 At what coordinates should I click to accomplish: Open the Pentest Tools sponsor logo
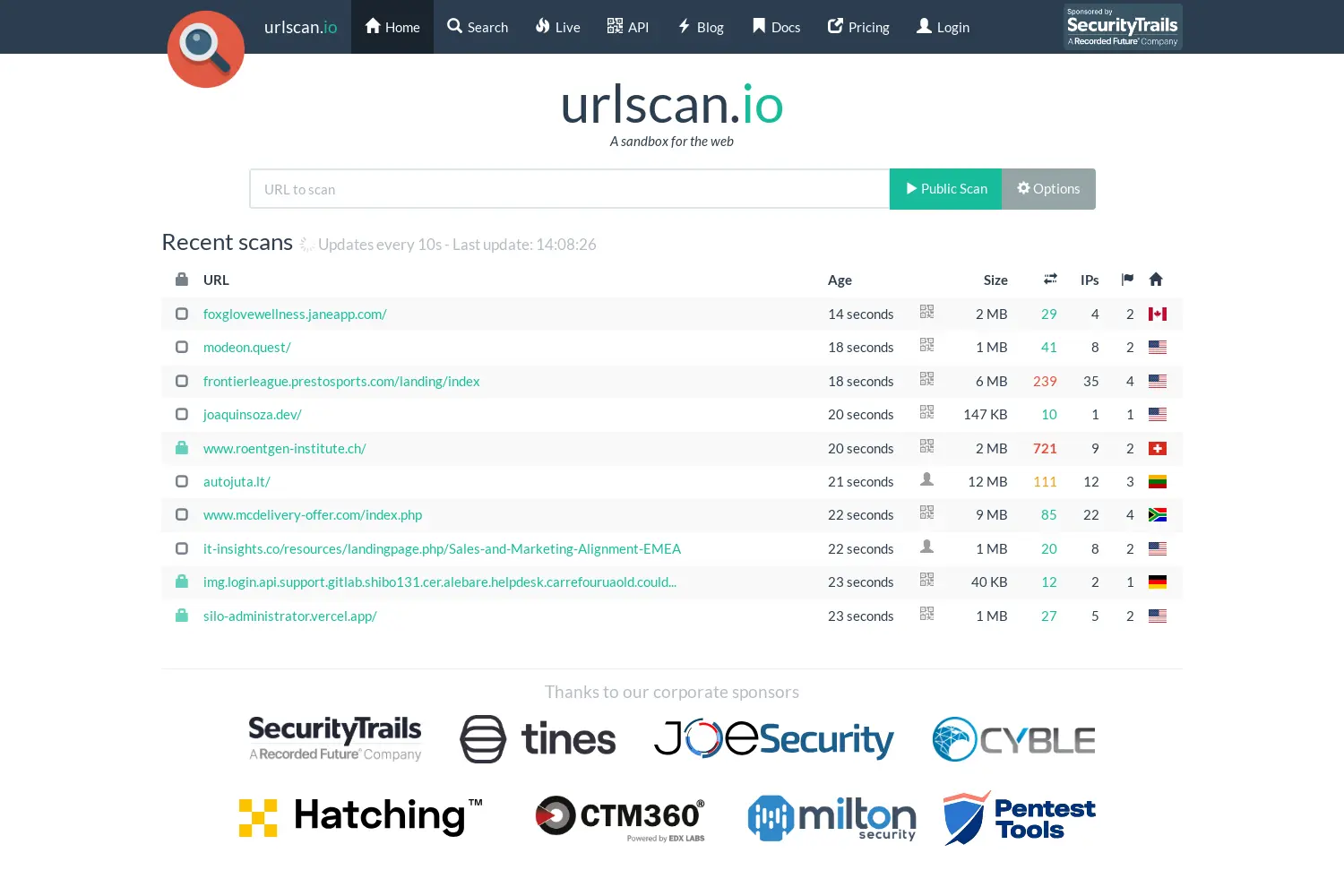click(x=1019, y=818)
